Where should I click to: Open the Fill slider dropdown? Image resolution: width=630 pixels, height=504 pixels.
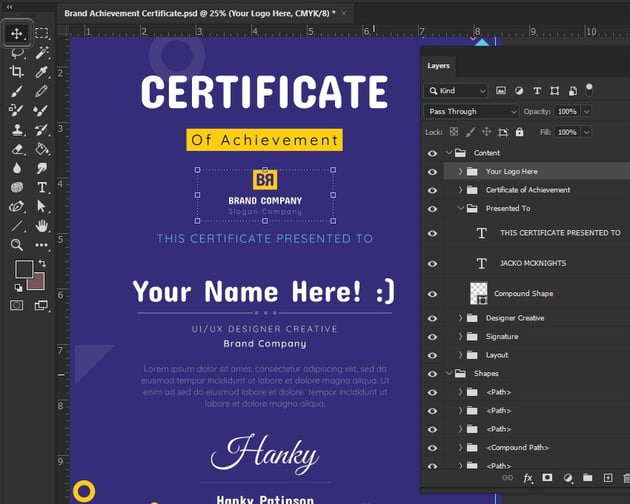point(587,132)
